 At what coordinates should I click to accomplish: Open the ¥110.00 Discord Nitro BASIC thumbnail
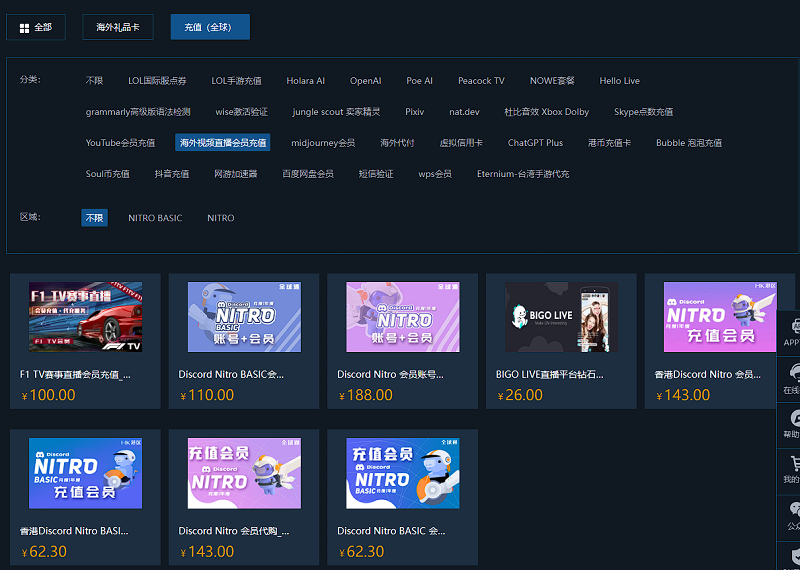pos(244,317)
